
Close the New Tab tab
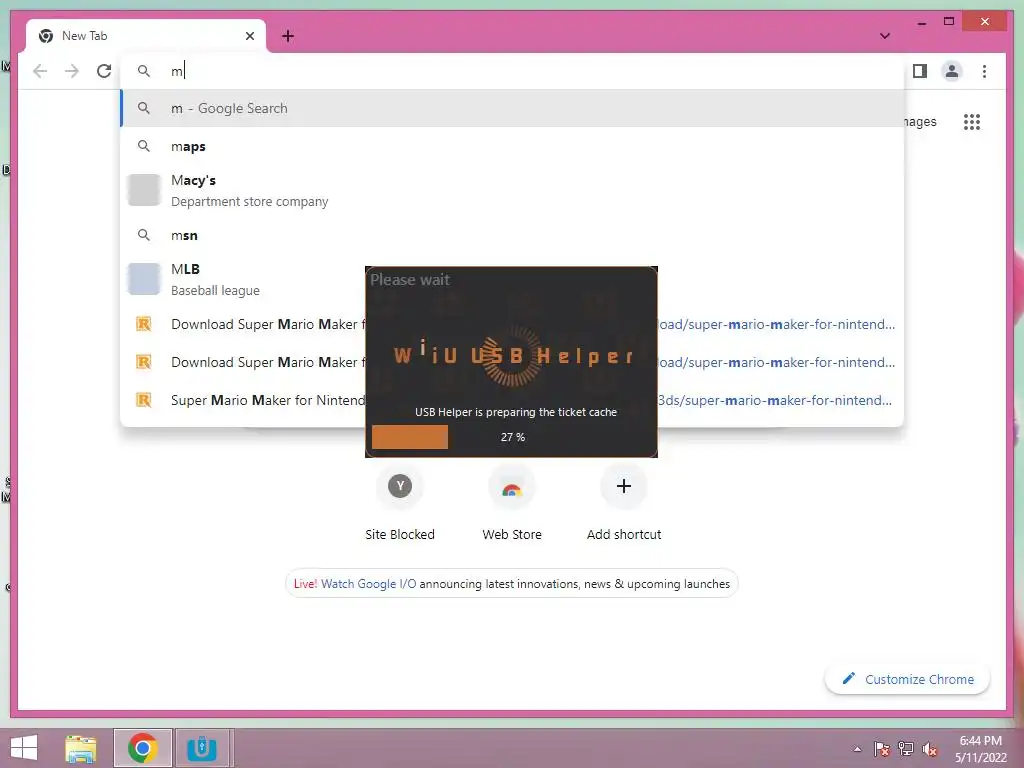click(x=249, y=36)
